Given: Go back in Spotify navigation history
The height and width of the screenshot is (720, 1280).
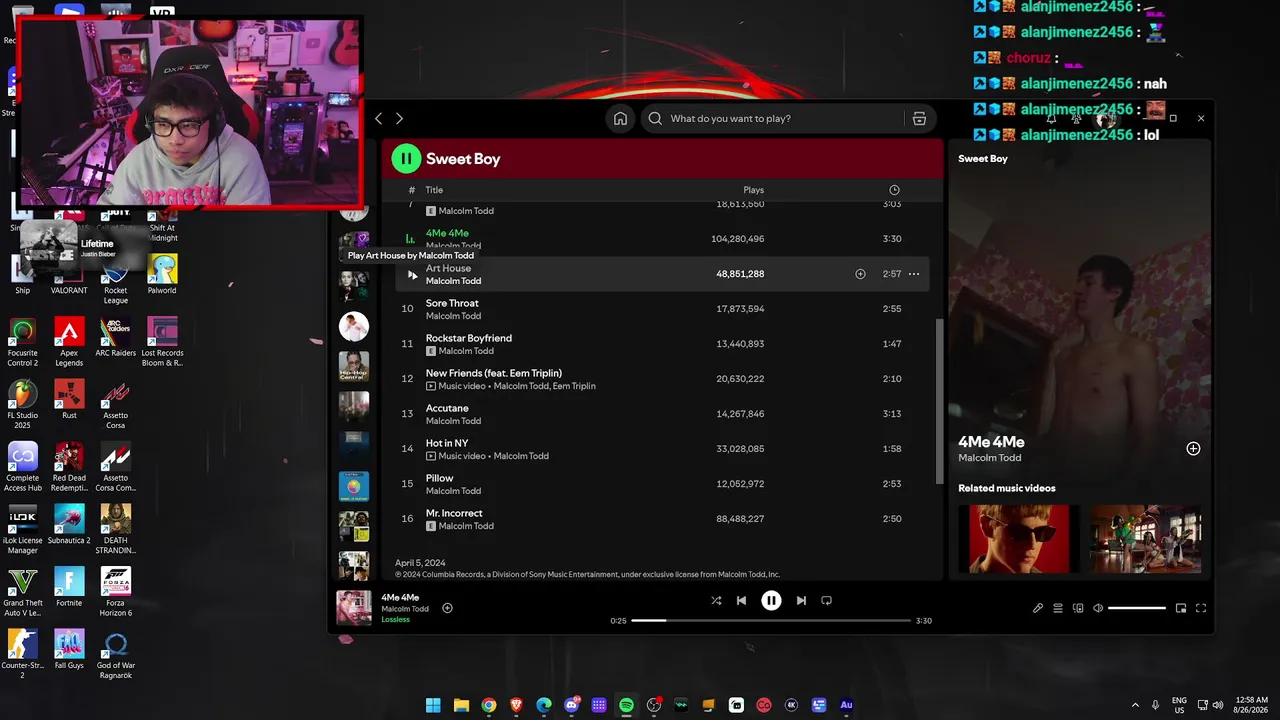Looking at the screenshot, I should (378, 118).
